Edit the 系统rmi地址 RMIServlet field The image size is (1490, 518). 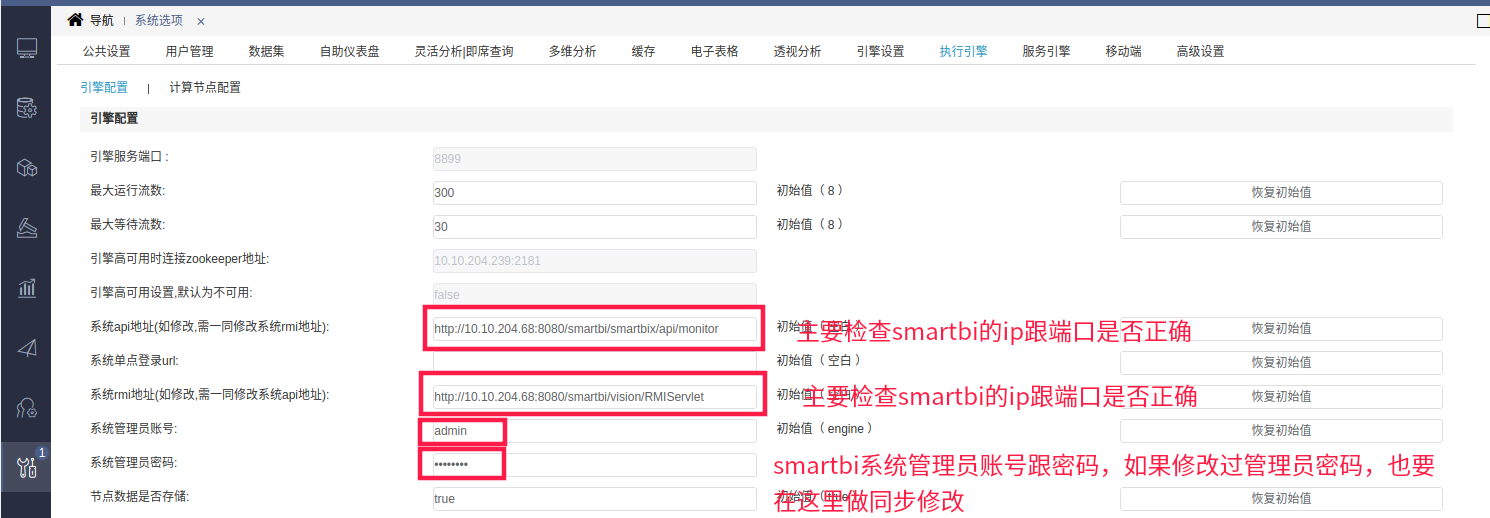[x=594, y=396]
